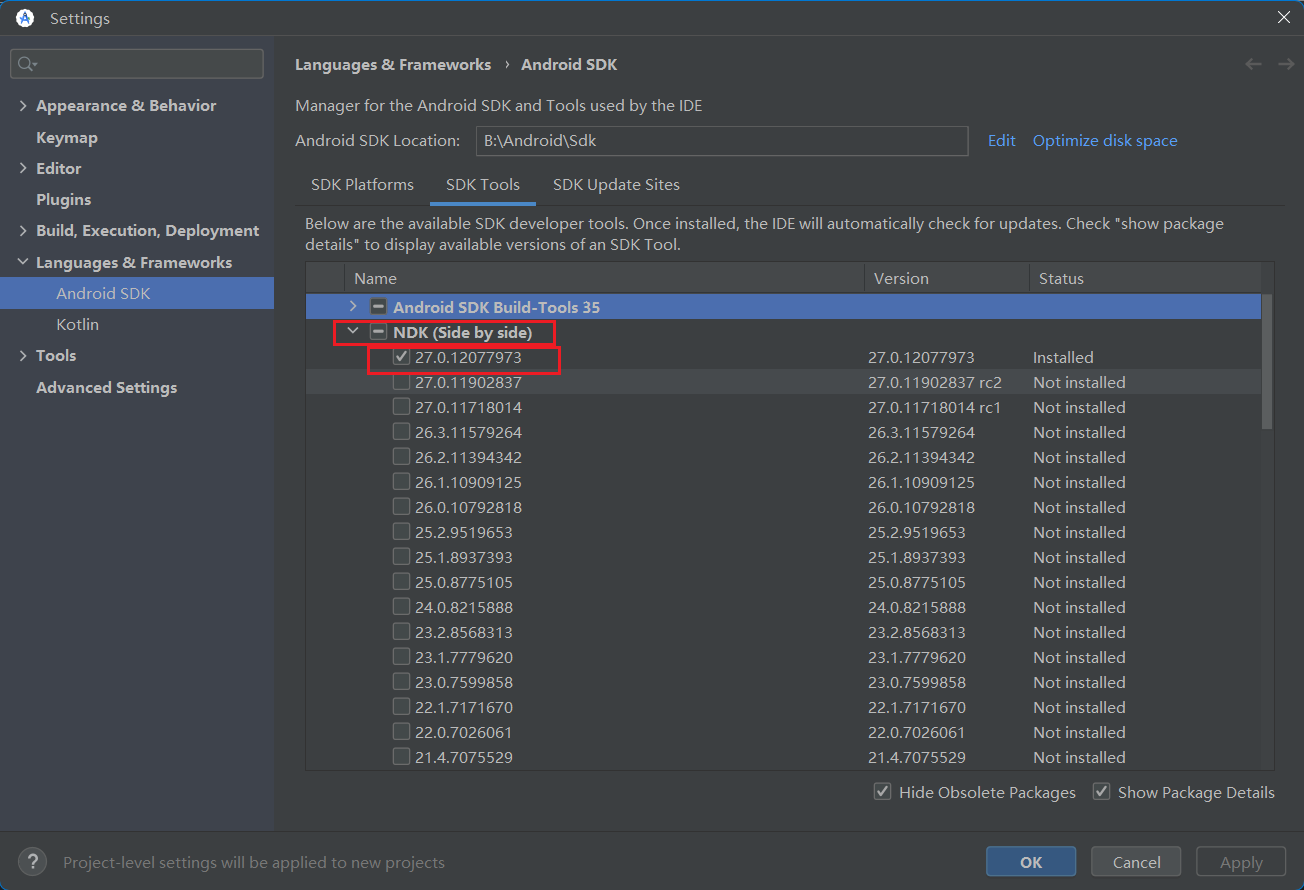1304x890 pixels.
Task: Expand Build, Execution, Deployment section
Action: 23,231
